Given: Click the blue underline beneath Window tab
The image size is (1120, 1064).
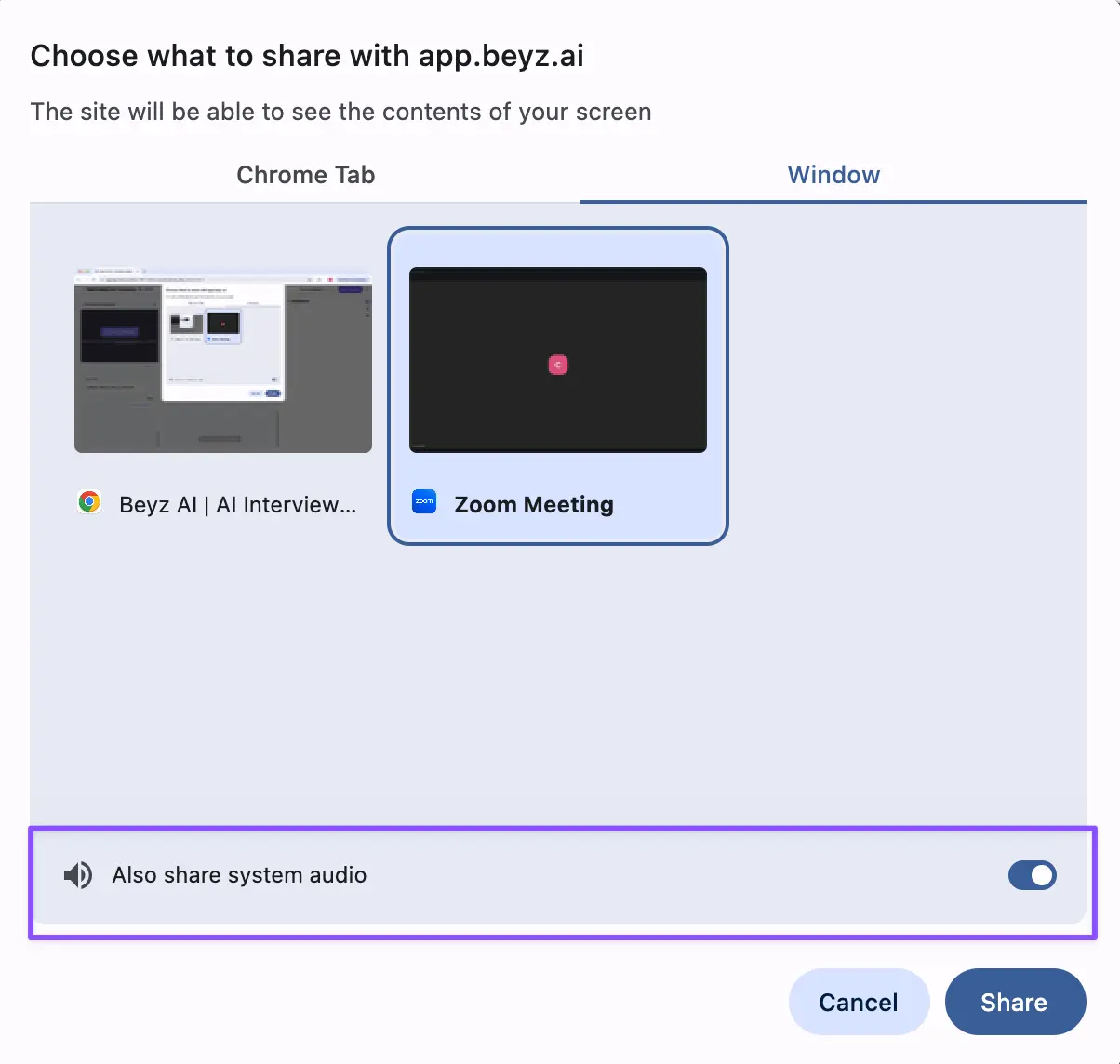Looking at the screenshot, I should 833,201.
